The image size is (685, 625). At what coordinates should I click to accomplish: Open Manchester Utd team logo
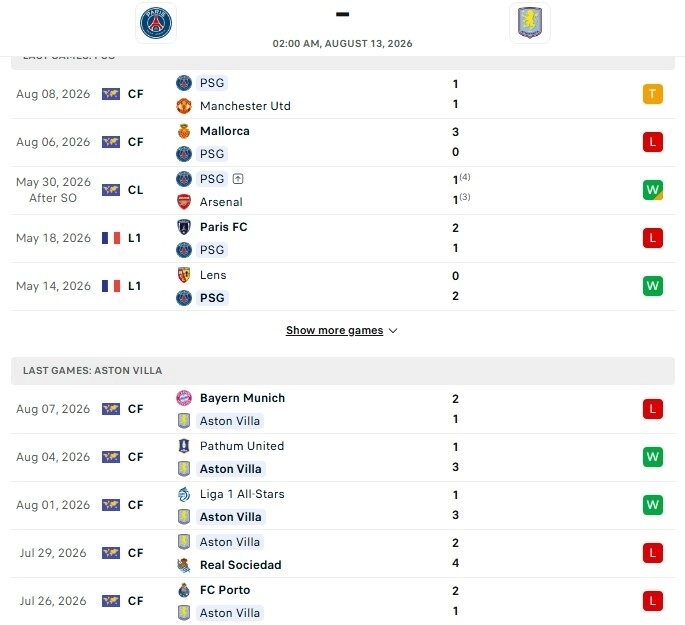tap(184, 106)
